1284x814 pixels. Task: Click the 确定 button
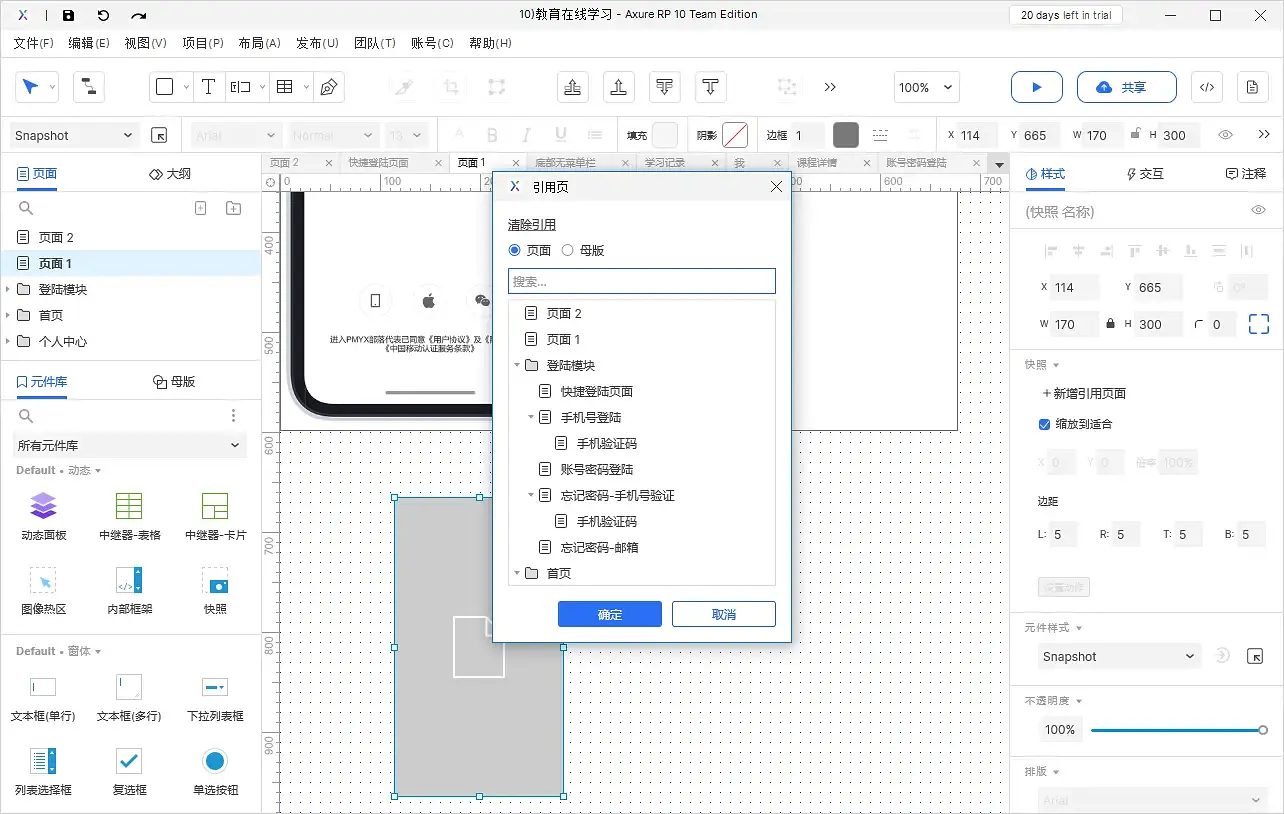click(x=609, y=614)
